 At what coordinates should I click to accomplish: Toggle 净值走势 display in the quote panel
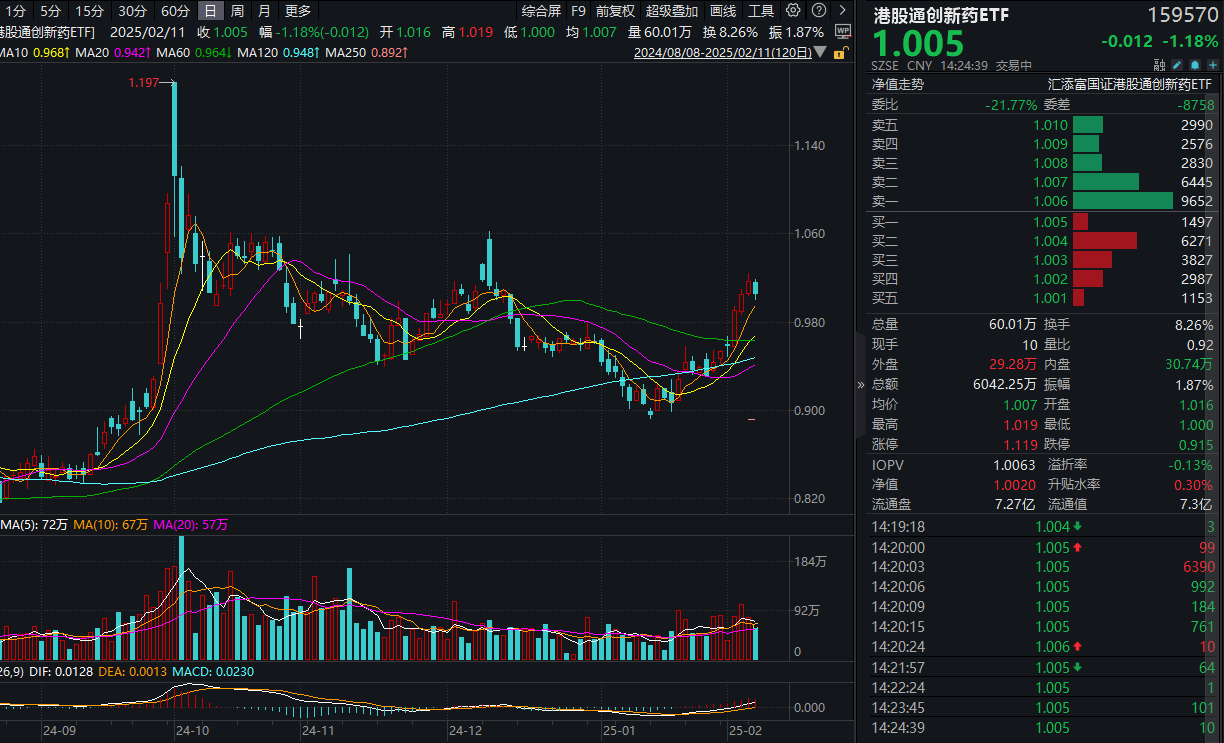900,82
